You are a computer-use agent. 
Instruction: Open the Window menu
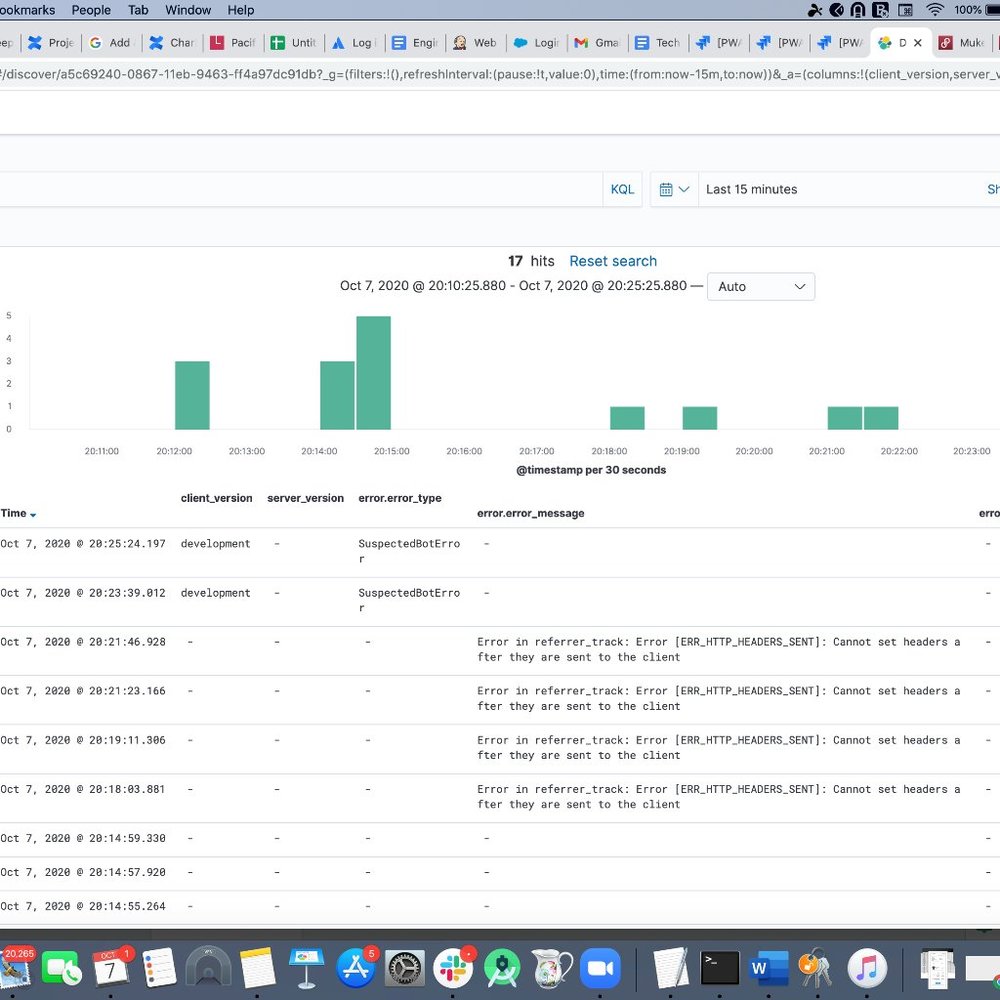click(188, 10)
